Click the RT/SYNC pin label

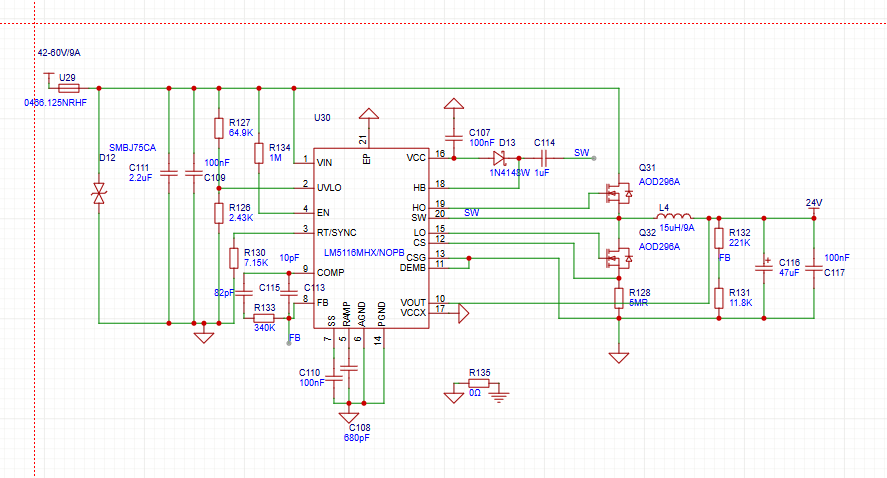[x=337, y=232]
